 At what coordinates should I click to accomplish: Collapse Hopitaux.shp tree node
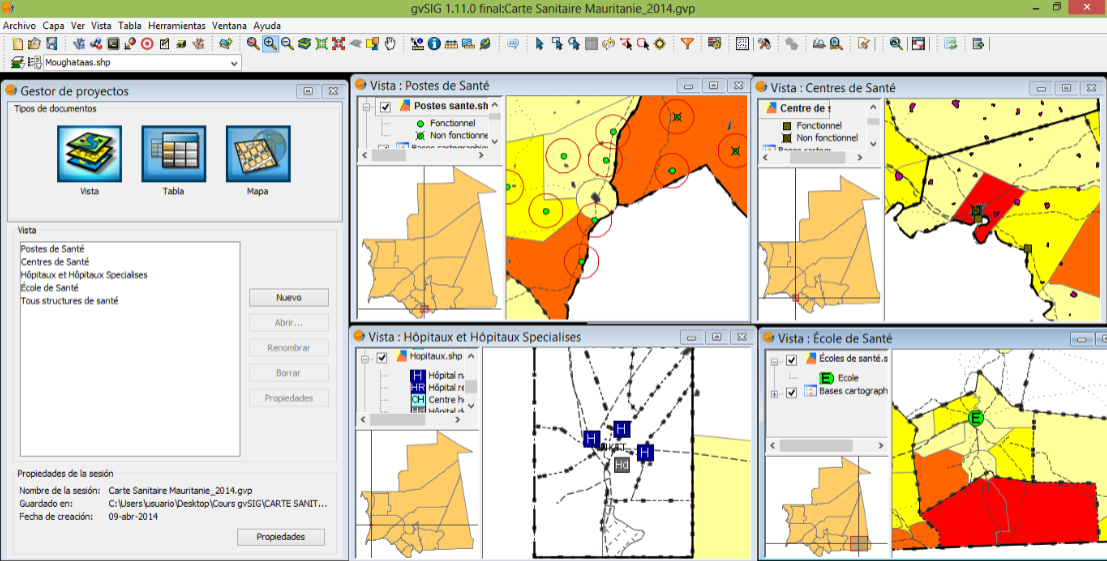tap(365, 358)
